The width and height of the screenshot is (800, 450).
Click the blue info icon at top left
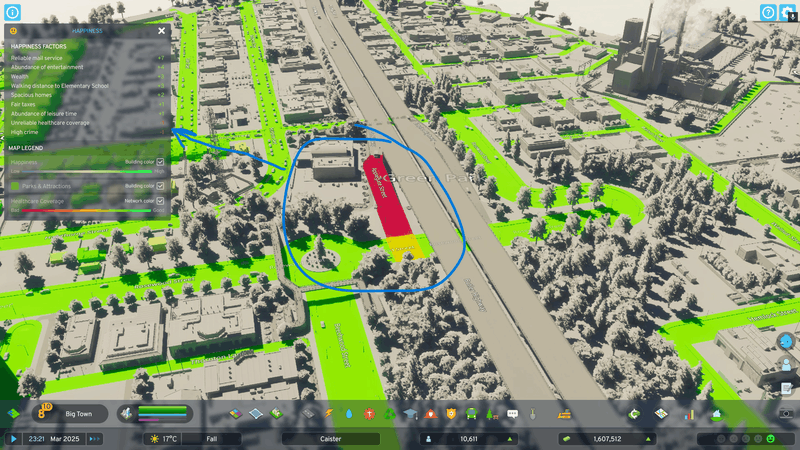click(12, 12)
